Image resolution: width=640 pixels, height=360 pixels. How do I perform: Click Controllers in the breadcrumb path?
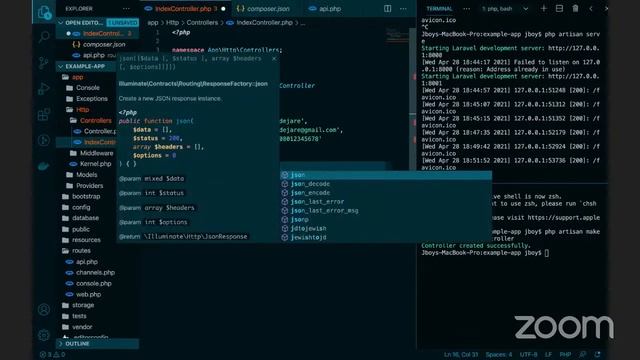pyautogui.click(x=202, y=23)
